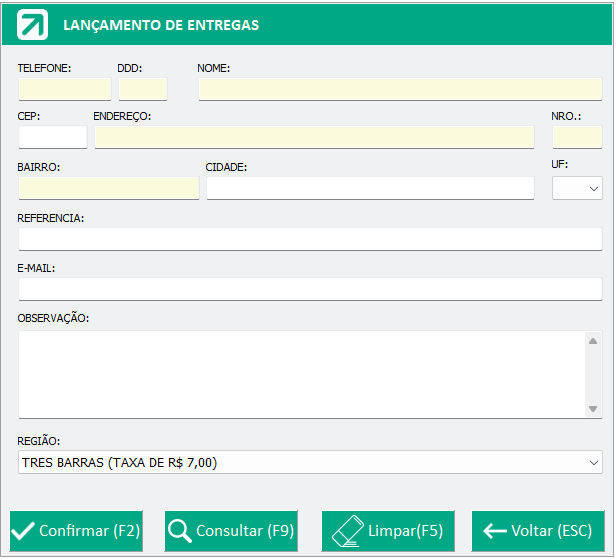616x559 pixels.
Task: Click the arrow logo icon in header
Action: tap(32, 25)
